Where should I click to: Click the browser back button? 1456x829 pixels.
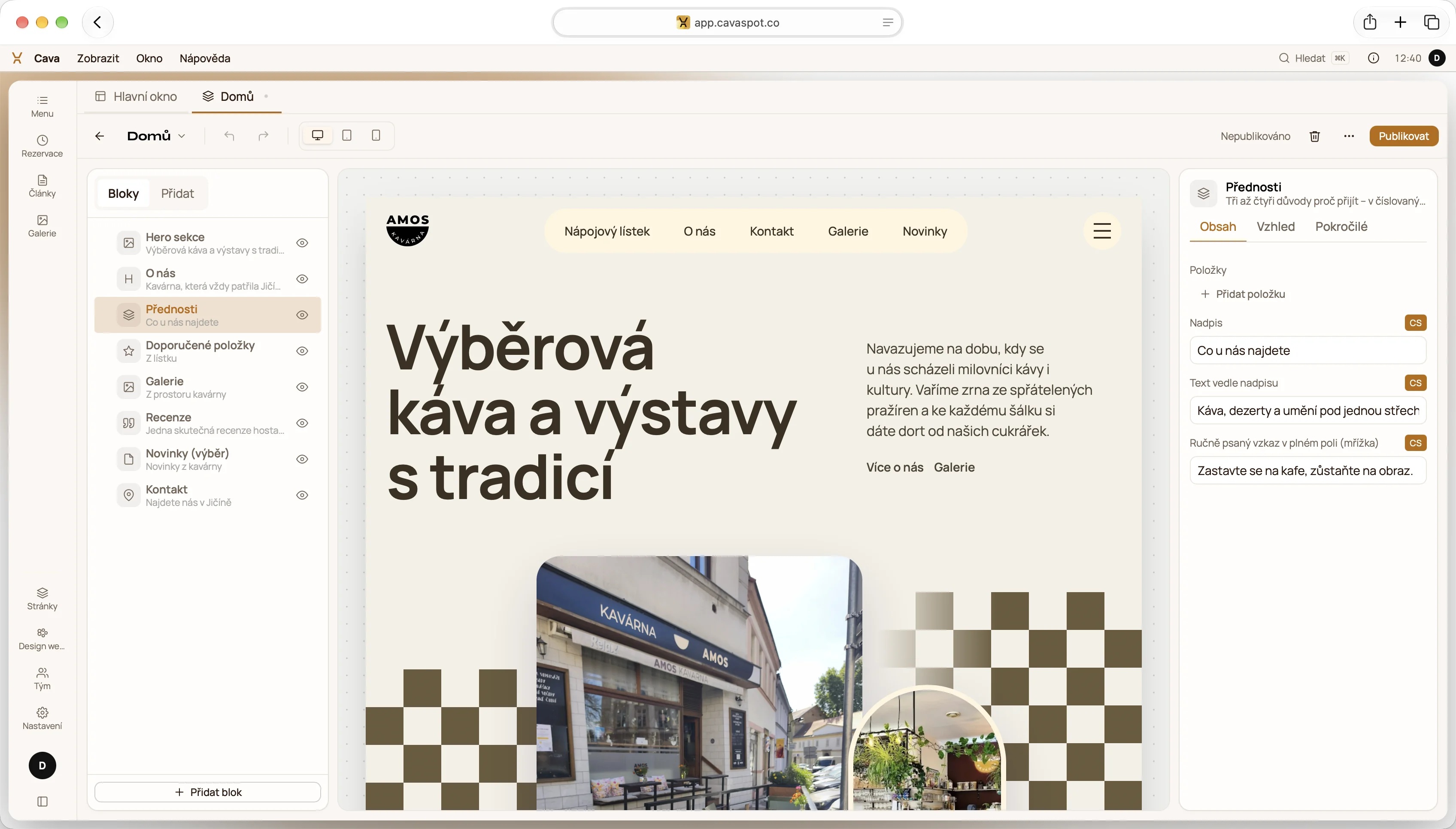tap(97, 22)
